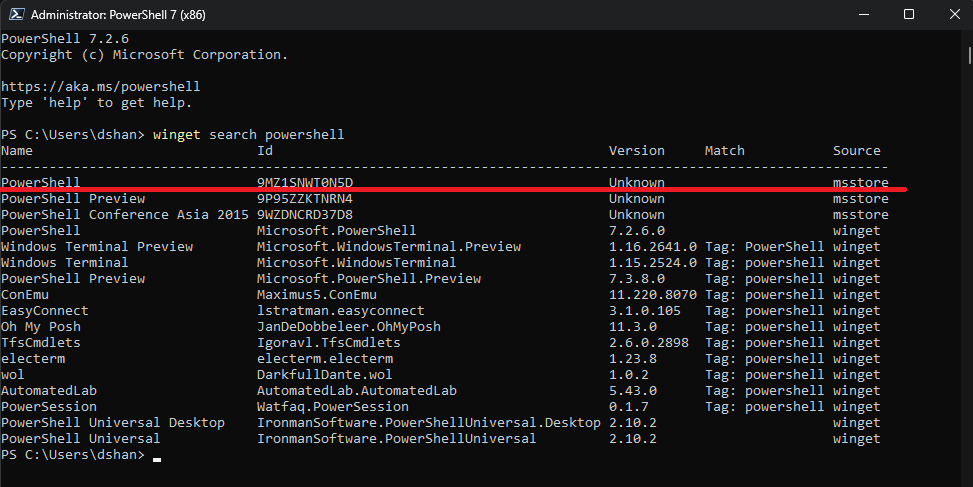Click the 'PowerShell Universal Desktop' name
This screenshot has width=973, height=487.
[x=113, y=422]
